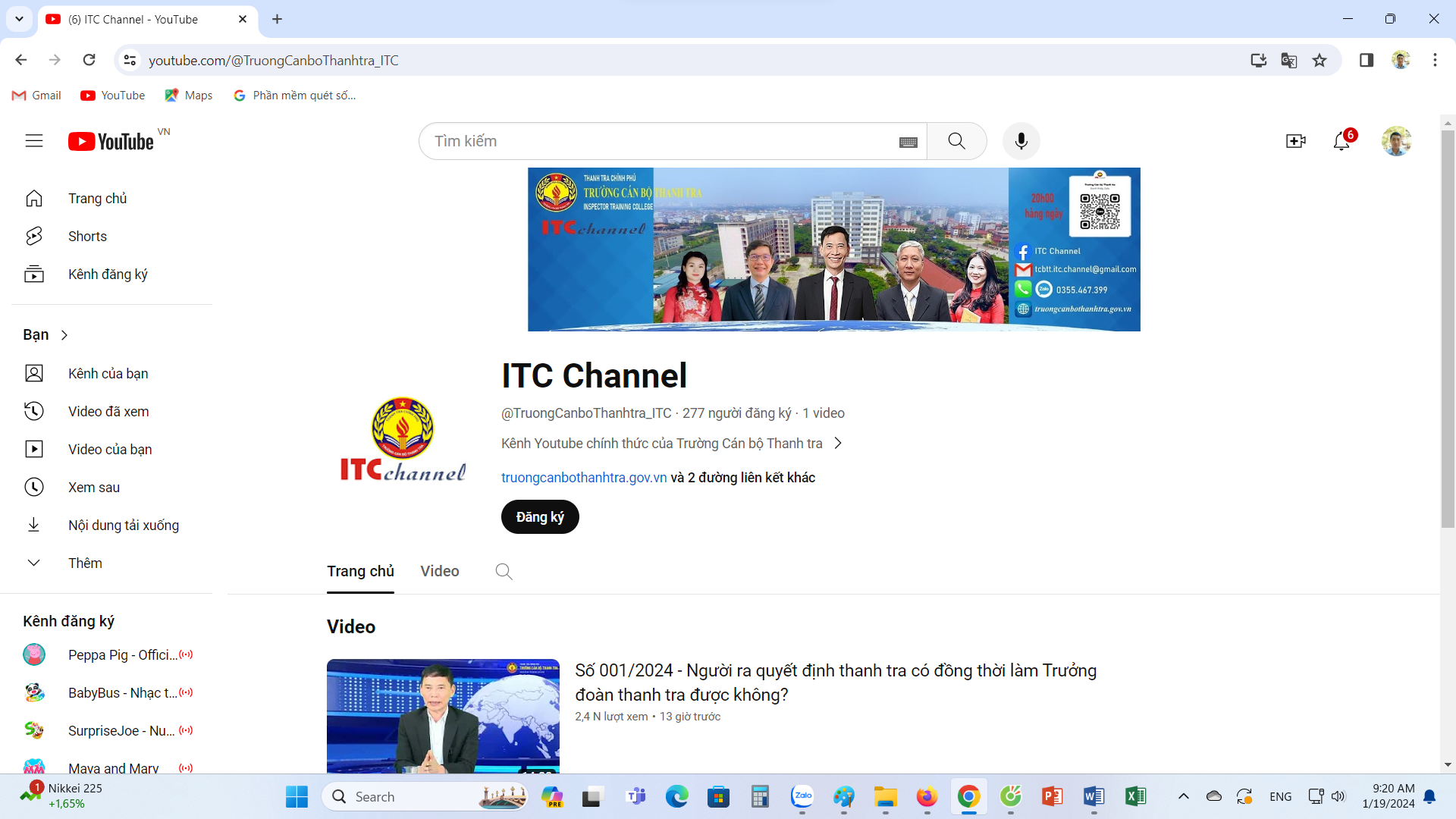Toggle Chrome side panel button

coord(1366,61)
